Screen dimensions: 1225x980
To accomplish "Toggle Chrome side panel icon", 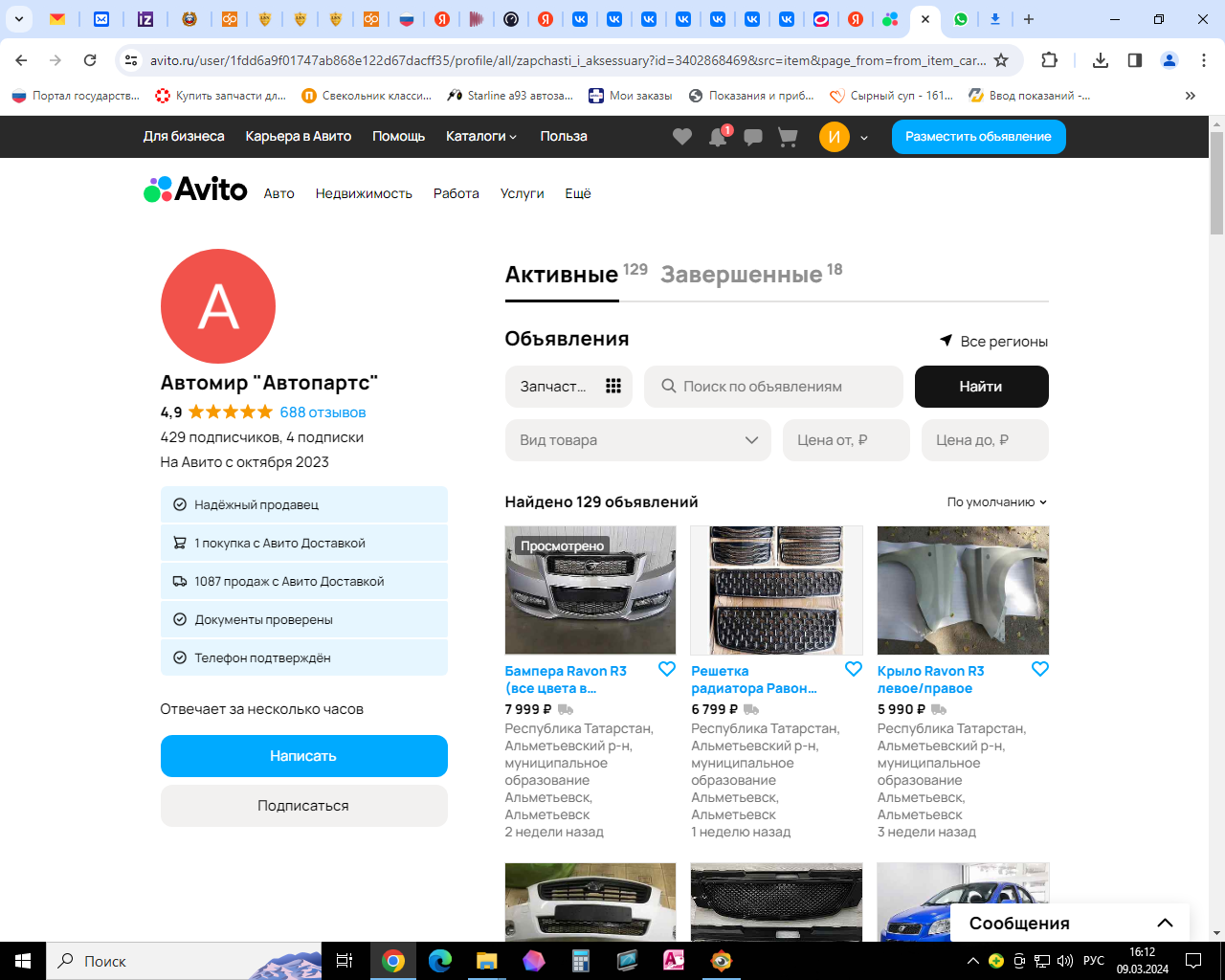I will 1135,60.
